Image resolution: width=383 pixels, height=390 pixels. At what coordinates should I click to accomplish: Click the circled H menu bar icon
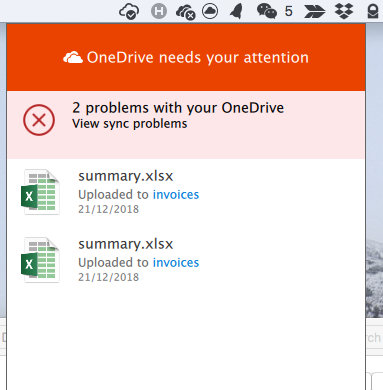click(159, 11)
